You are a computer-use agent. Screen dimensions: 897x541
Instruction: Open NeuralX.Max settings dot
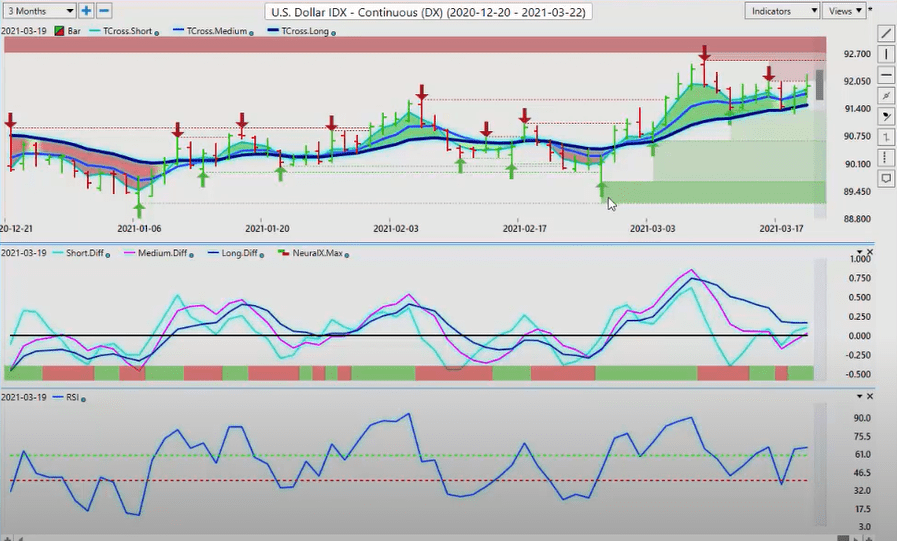click(347, 255)
